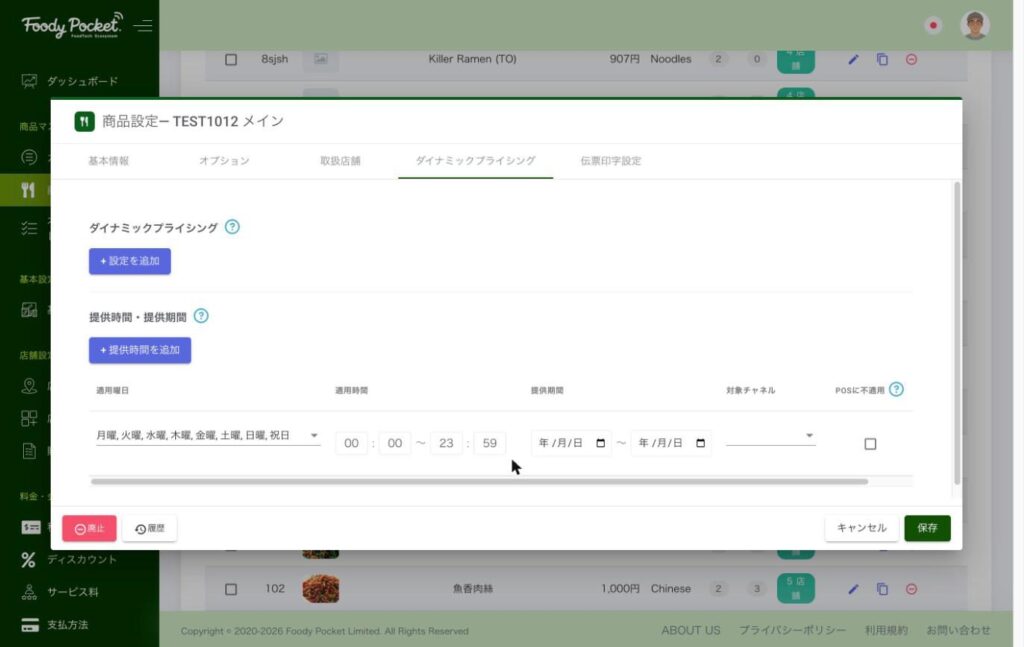The image size is (1024, 647).
Task: Click the start hour field showing 00
Action: tap(351, 443)
